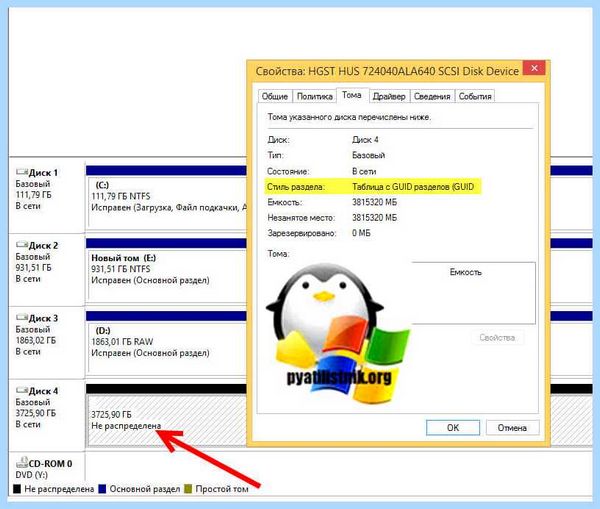This screenshot has width=600, height=509.
Task: Click olive Простой том legend swatch
Action: pyautogui.click(x=188, y=489)
